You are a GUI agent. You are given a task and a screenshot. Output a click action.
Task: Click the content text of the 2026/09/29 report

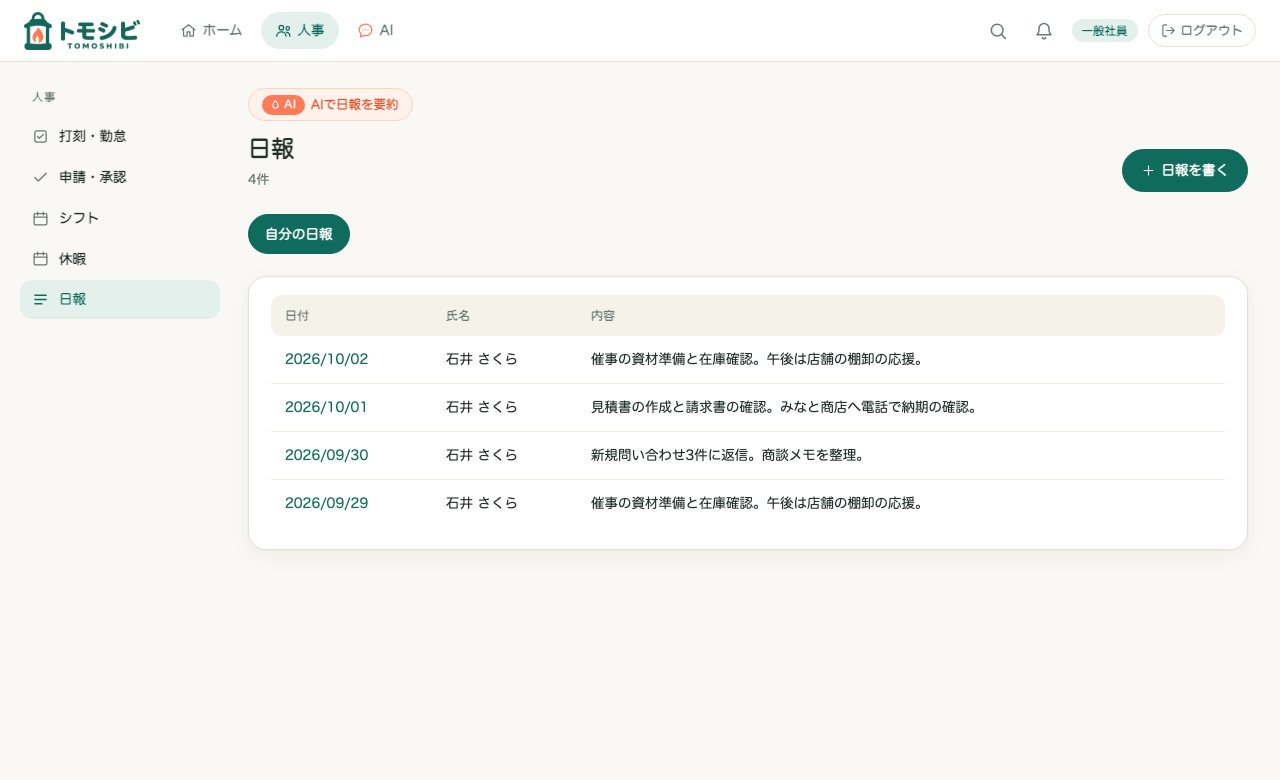point(757,503)
